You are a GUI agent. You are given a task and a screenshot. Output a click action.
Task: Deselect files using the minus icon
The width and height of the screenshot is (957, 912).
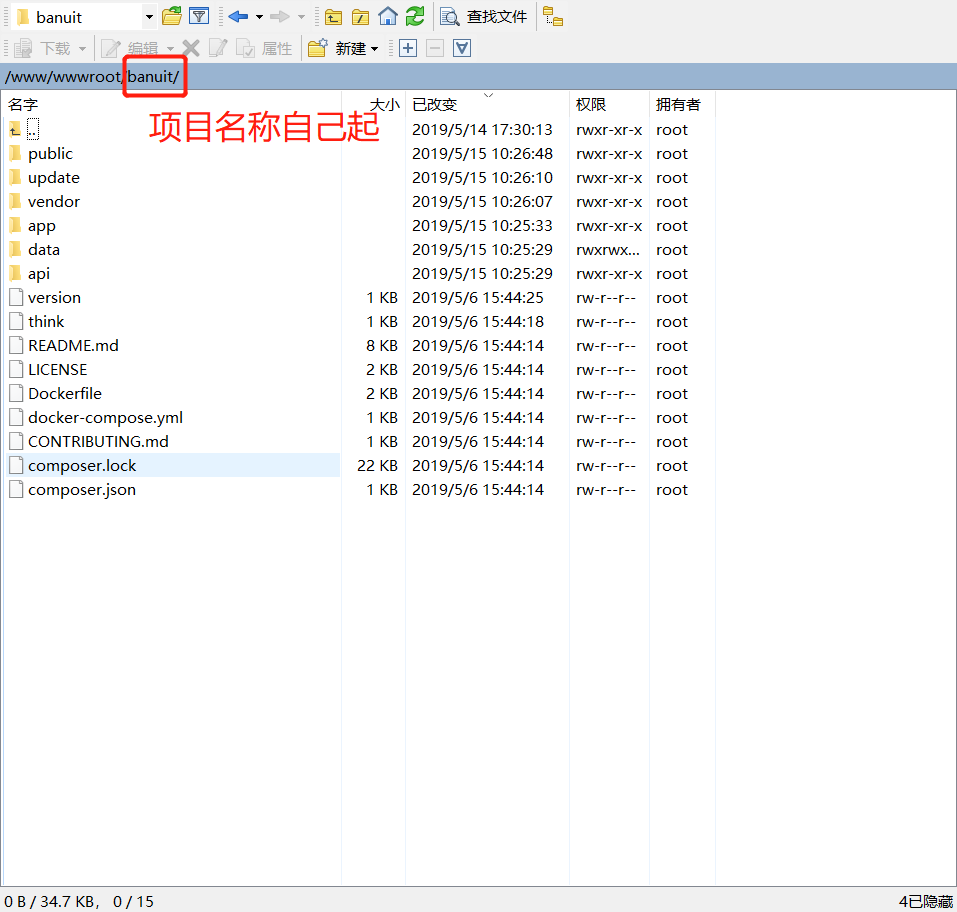[x=435, y=47]
